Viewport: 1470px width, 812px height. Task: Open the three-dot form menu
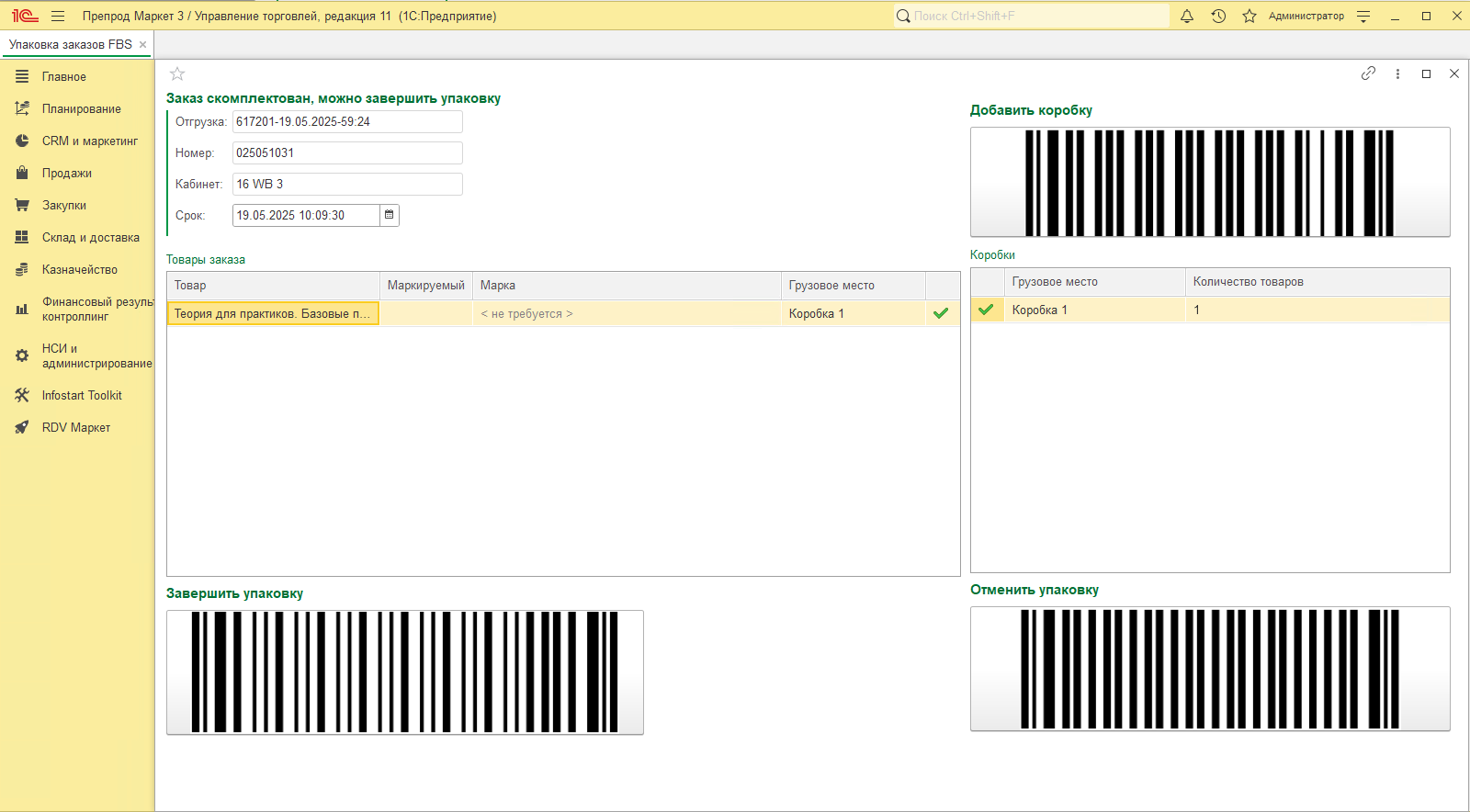click(x=1397, y=73)
